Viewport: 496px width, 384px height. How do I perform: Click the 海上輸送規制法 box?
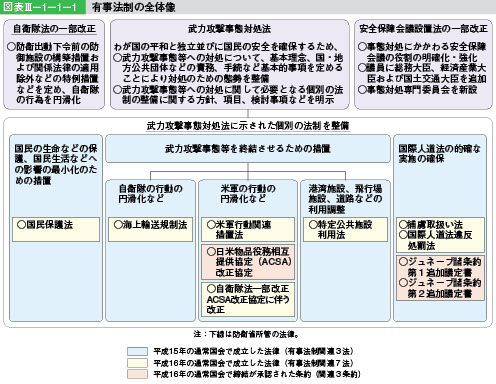pyautogui.click(x=150, y=229)
